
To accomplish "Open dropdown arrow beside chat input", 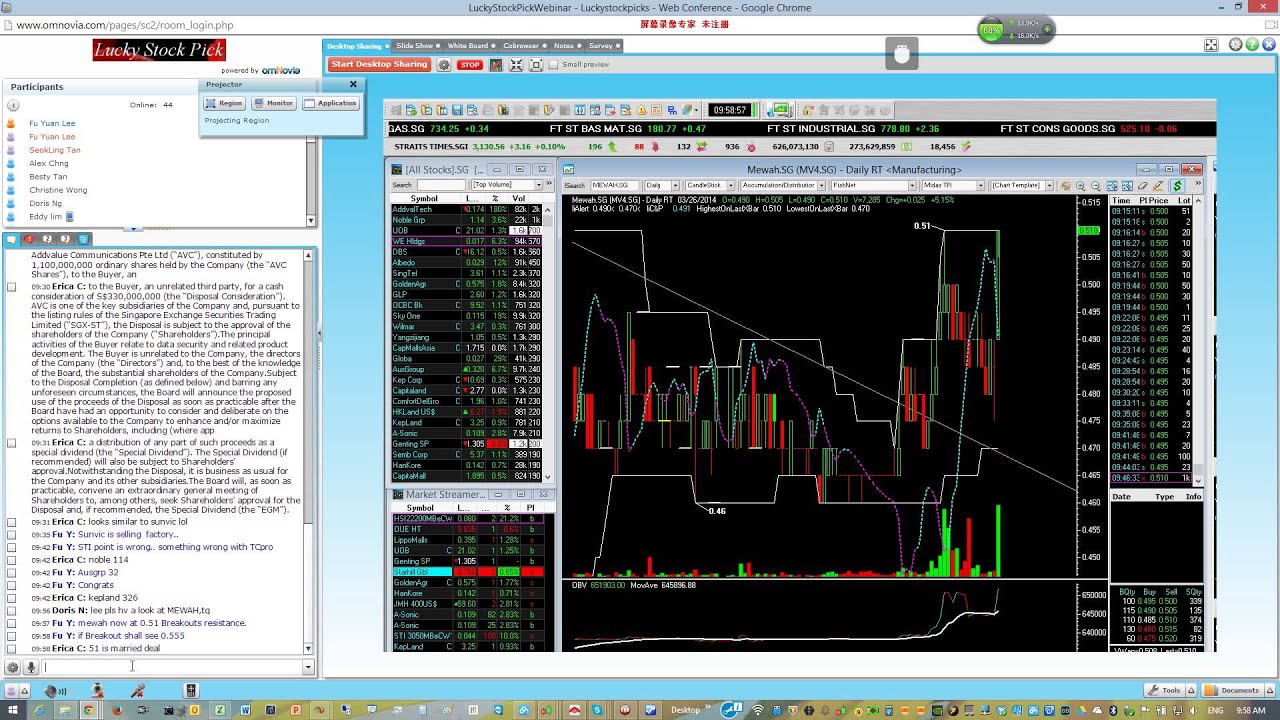I will 308,667.
